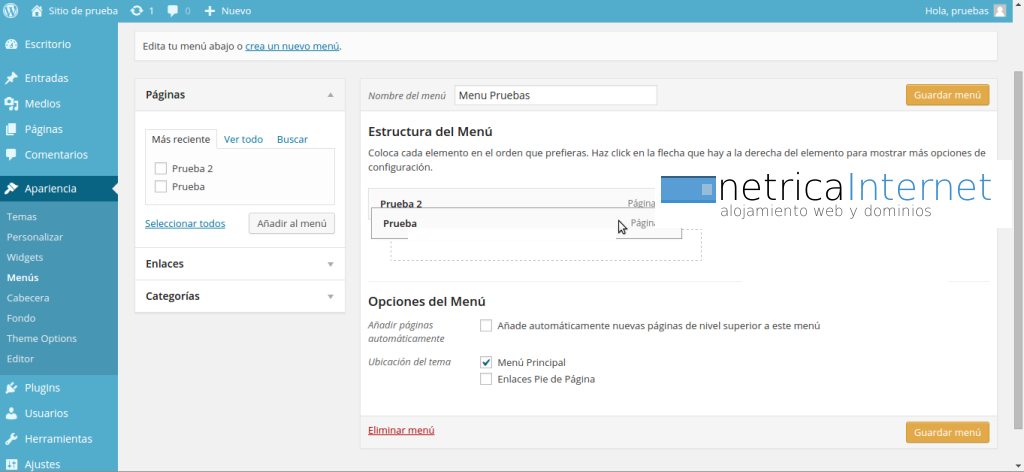Switch to the Ver todo tab

[243, 140]
